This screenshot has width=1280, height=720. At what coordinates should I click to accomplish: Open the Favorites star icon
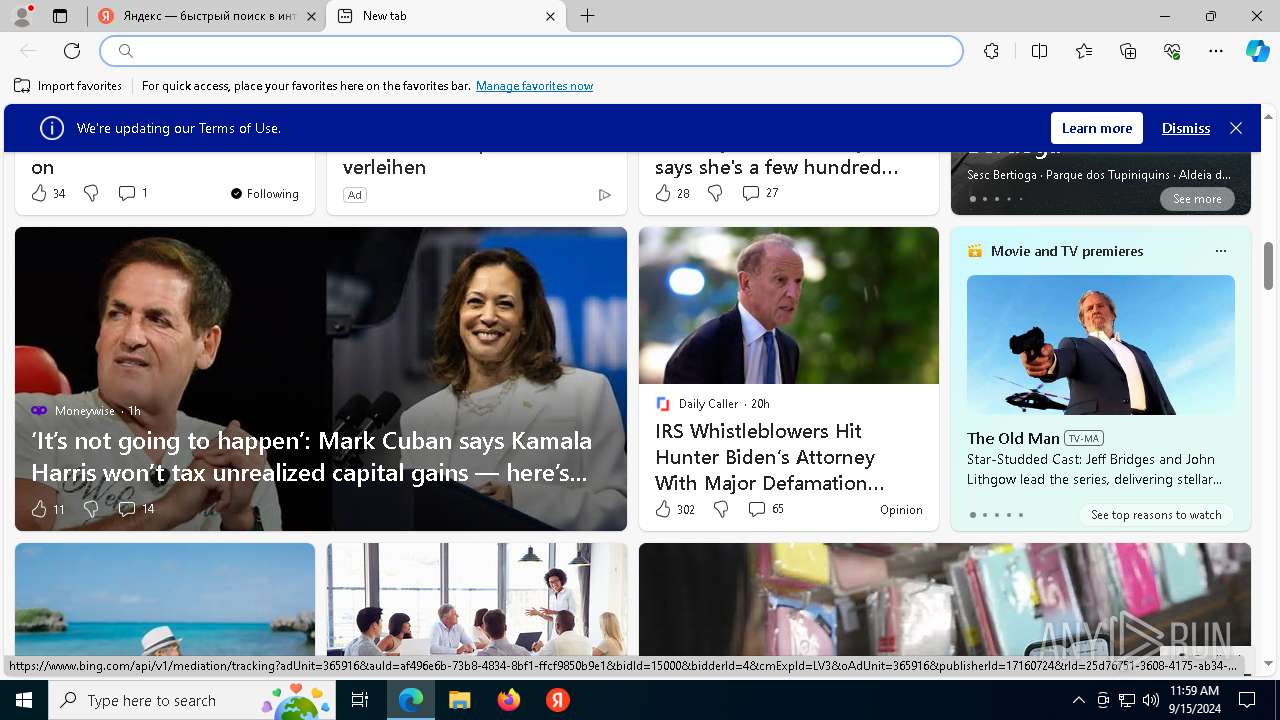click(1084, 51)
